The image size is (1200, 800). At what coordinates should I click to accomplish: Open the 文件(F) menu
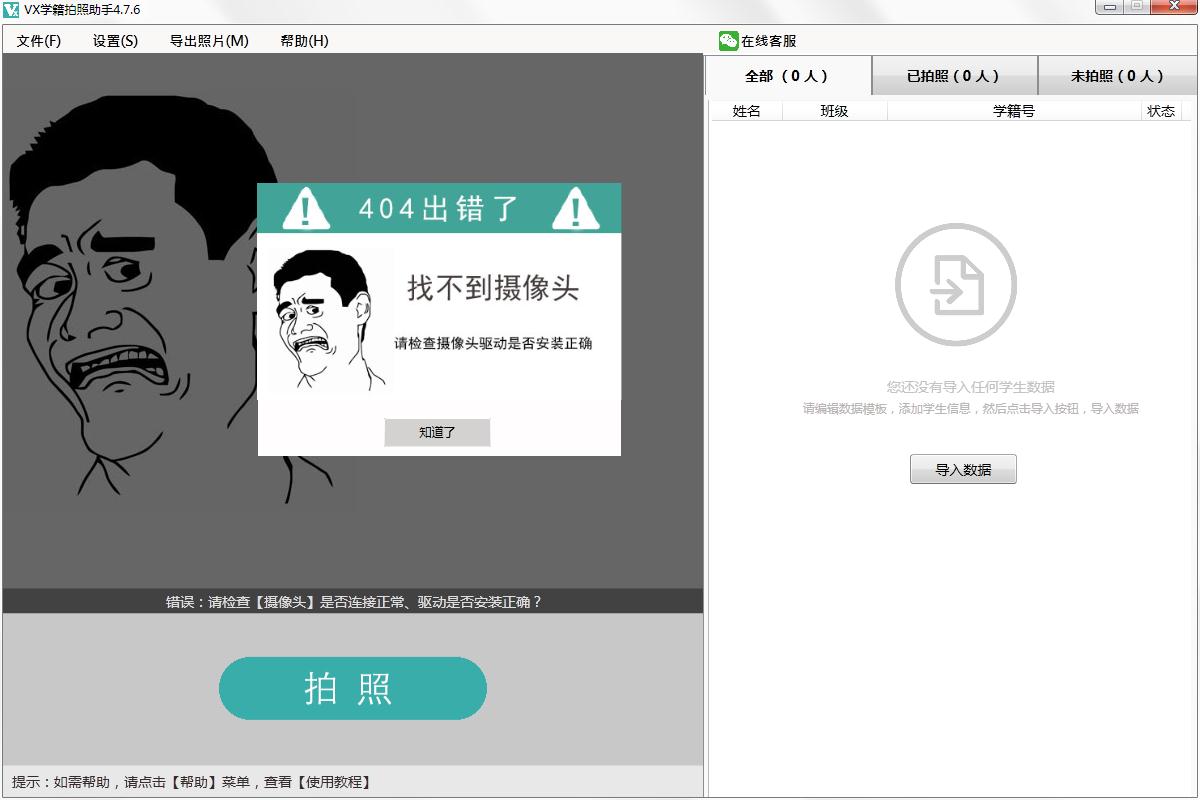click(39, 41)
